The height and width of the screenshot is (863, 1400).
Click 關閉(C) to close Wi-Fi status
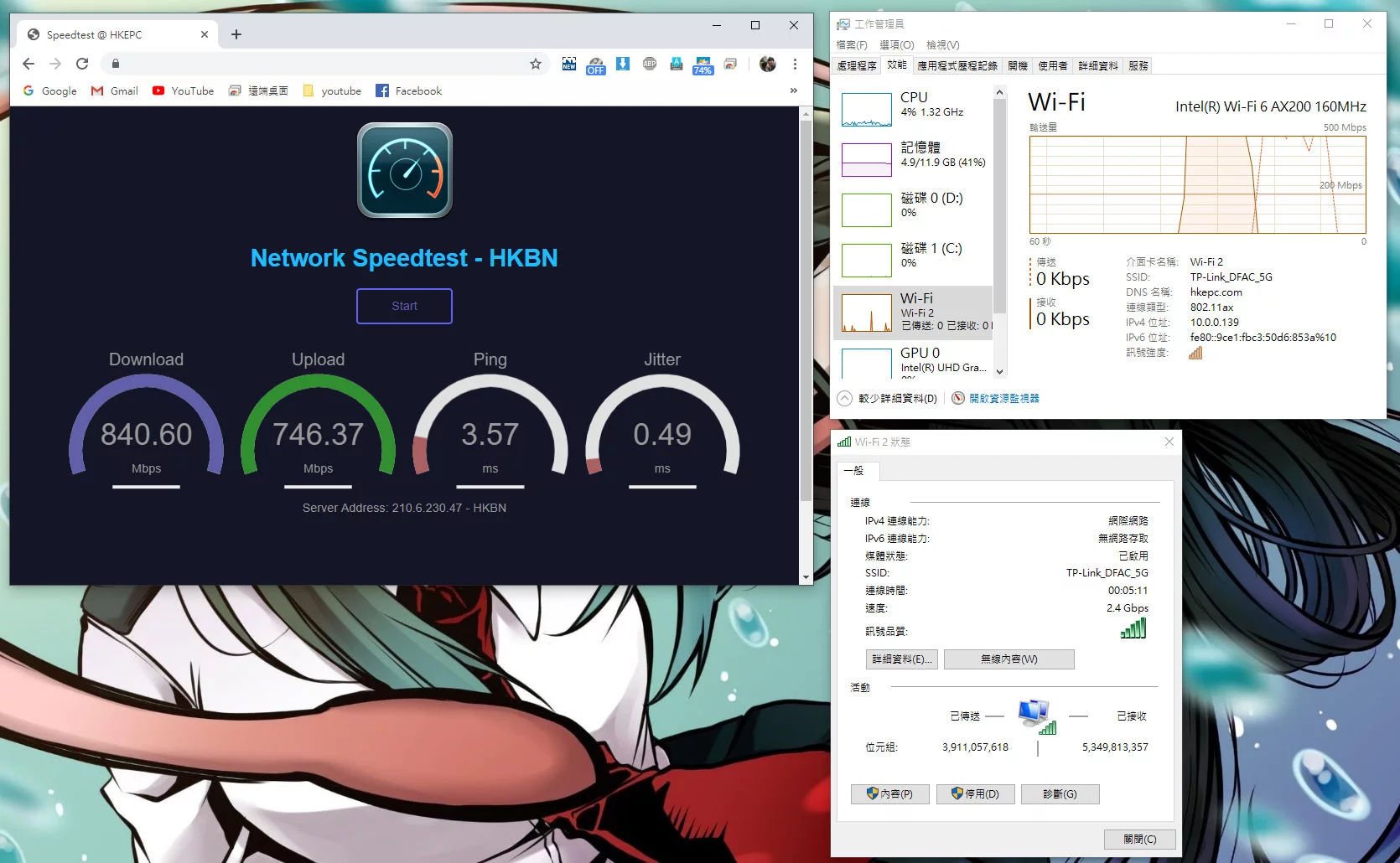pos(1139,839)
